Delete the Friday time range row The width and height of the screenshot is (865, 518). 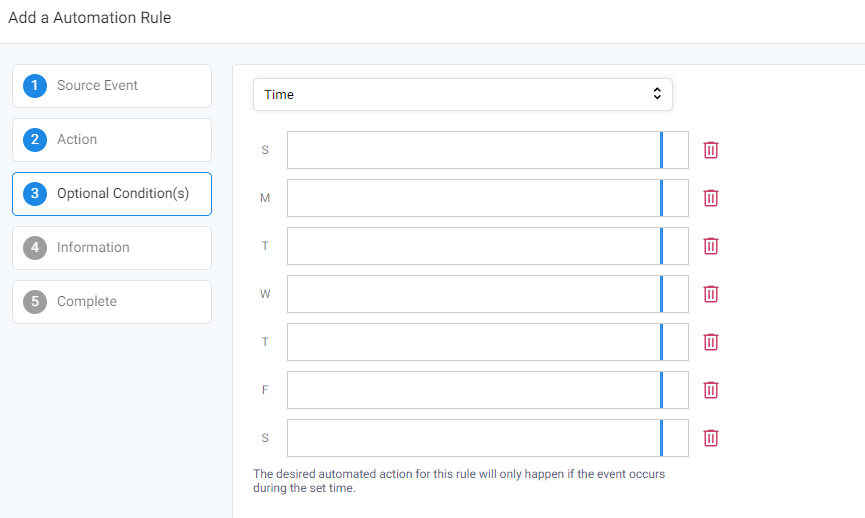(711, 390)
